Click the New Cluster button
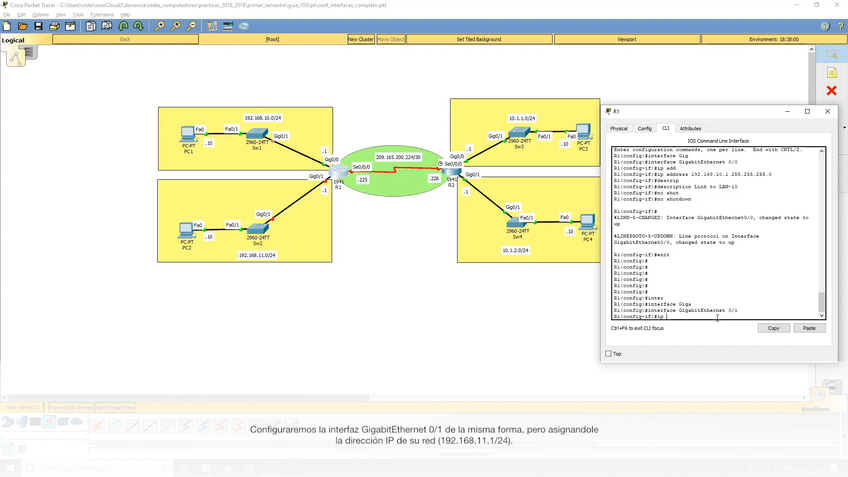The width and height of the screenshot is (848, 477). (361, 39)
